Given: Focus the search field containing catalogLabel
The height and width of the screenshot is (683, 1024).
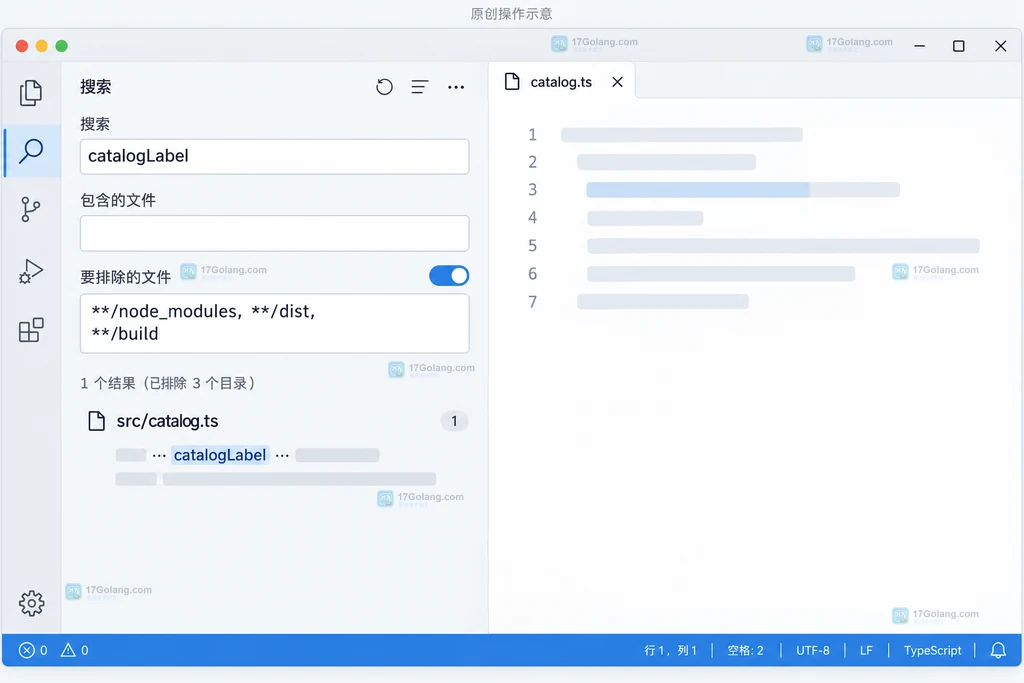Looking at the screenshot, I should tap(274, 156).
